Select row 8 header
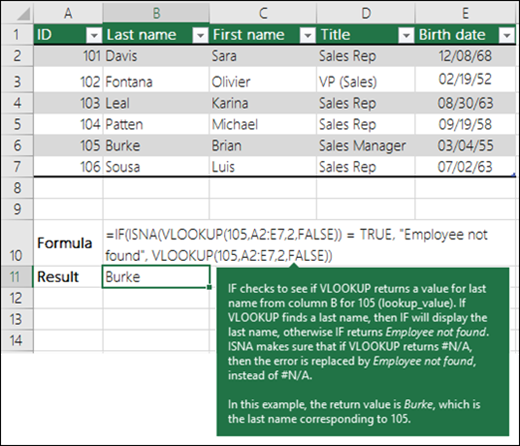This screenshot has height=446, width=520. [x=17, y=188]
